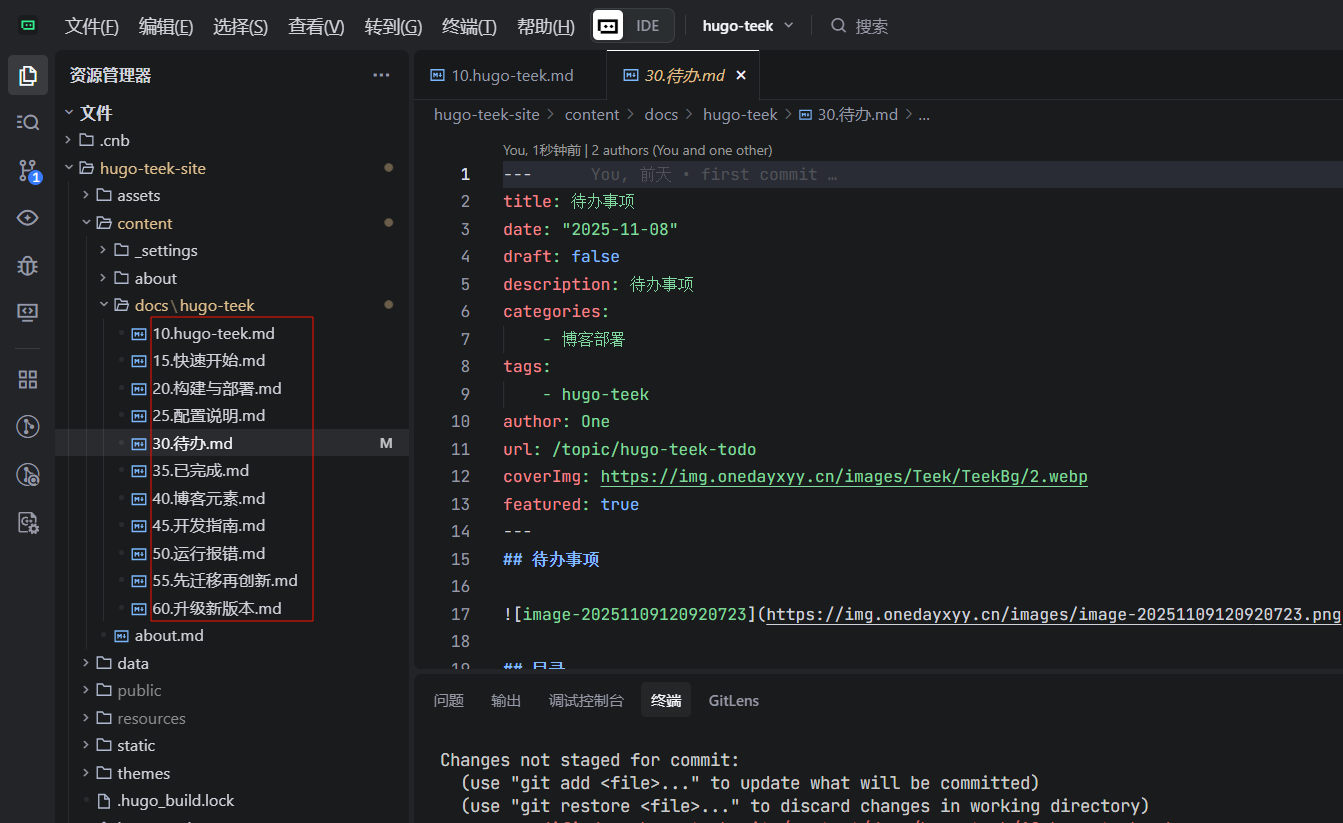
Task: Switch to the 10.hugo-teek.md tab
Action: pyautogui.click(x=511, y=76)
